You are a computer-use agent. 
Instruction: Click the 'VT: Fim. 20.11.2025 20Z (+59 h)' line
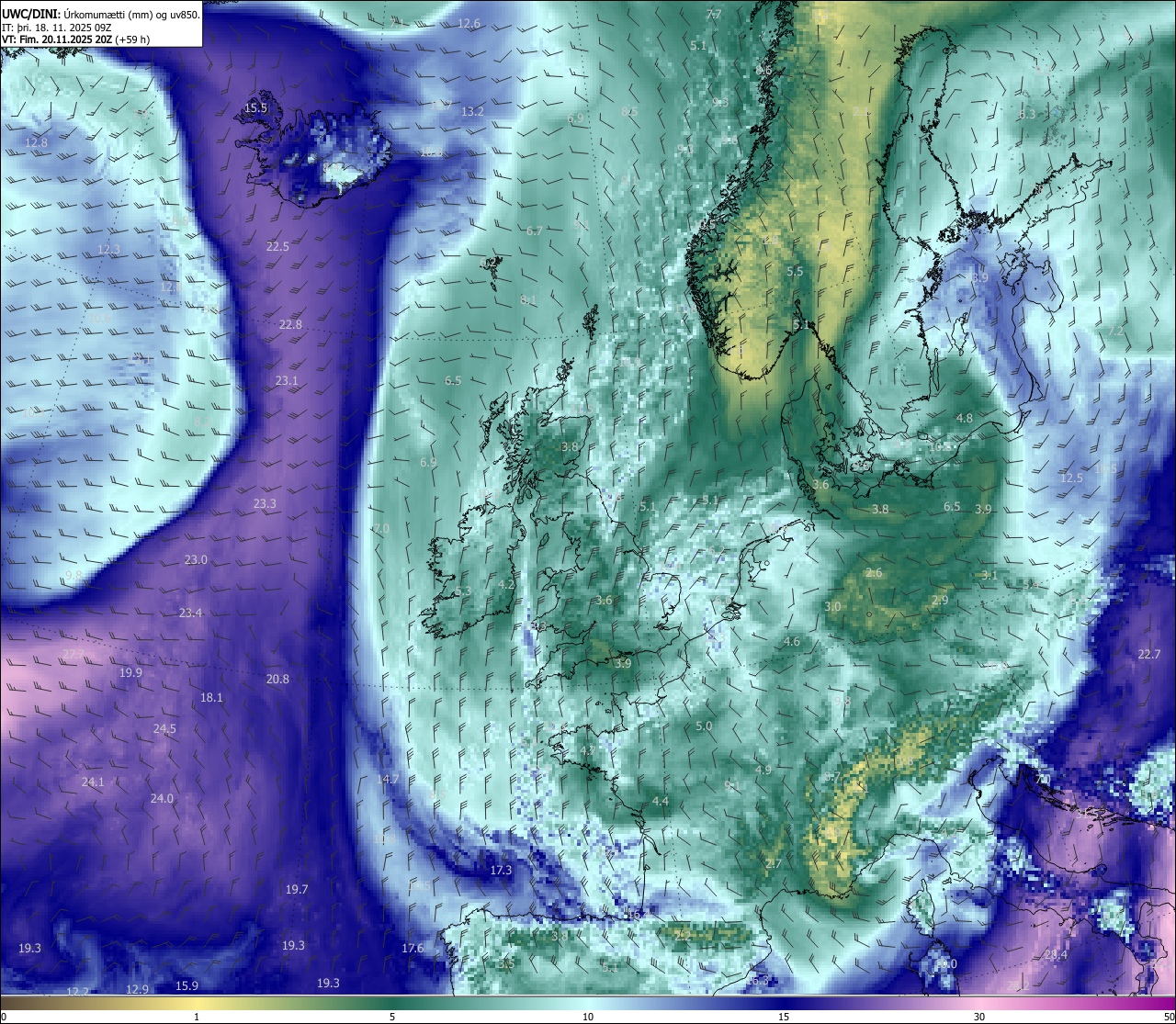(x=76, y=39)
